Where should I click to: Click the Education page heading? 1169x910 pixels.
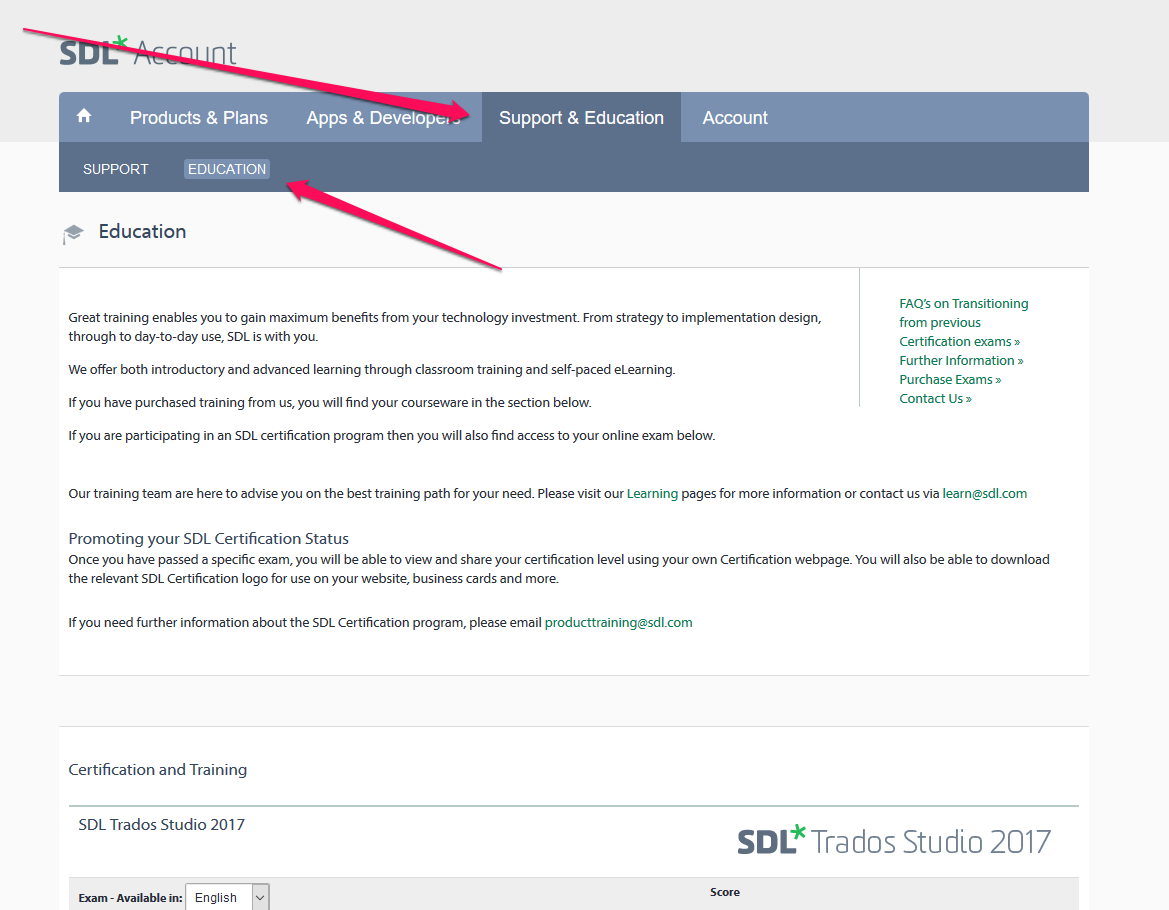pyautogui.click(x=142, y=232)
